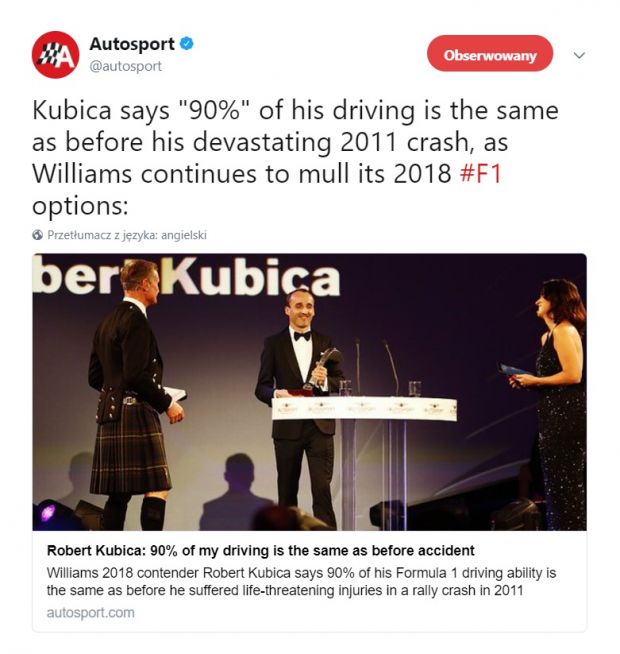Click the Kubica name banner in photo
The height and width of the screenshot is (654, 620).
pos(186,276)
